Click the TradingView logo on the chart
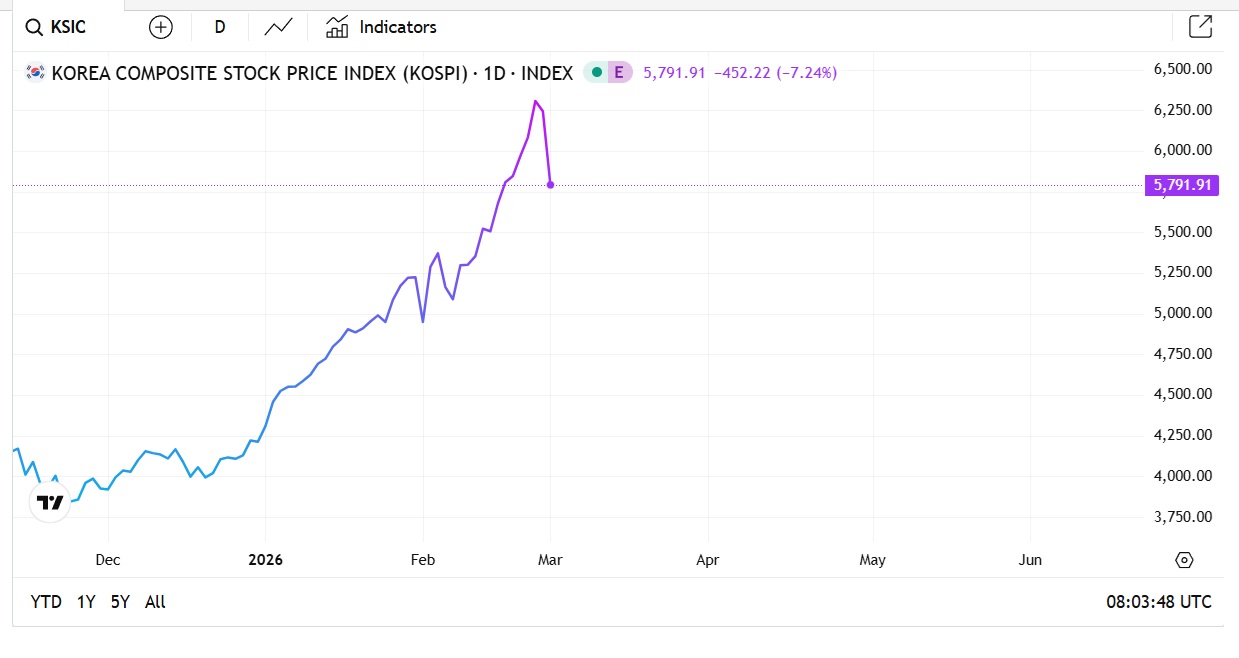This screenshot has height=658, width=1239. (49, 502)
